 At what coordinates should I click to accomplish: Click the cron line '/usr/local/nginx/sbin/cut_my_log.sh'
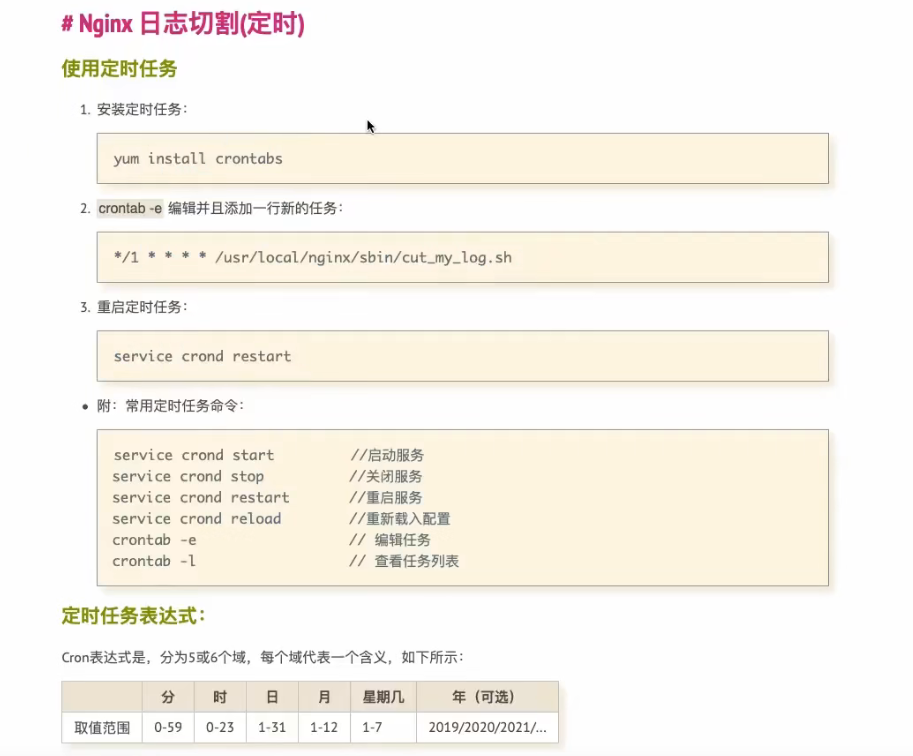point(363,257)
